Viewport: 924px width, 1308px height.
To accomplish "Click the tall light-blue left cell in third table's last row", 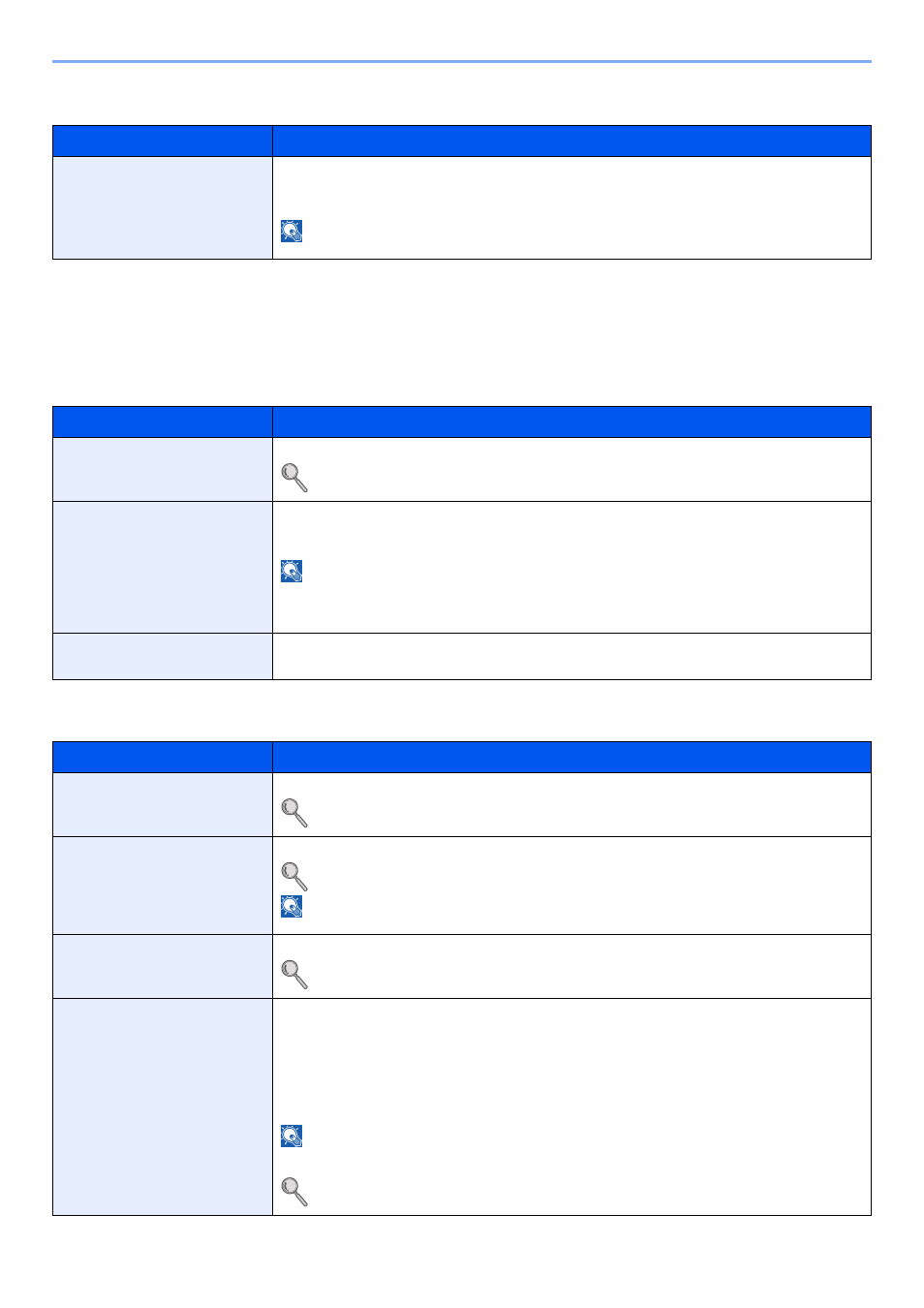I will click(x=163, y=1106).
